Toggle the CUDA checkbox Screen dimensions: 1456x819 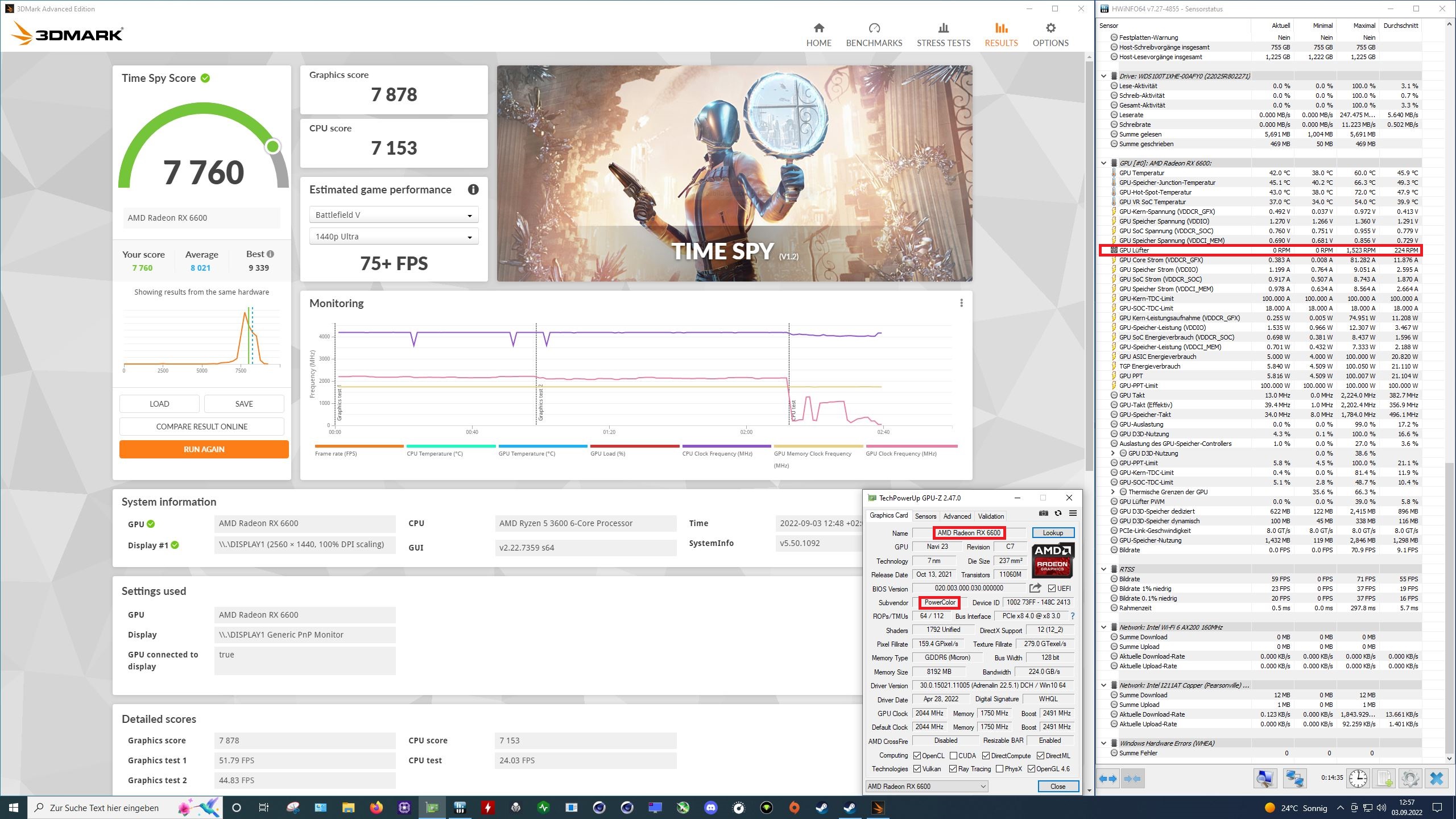(953, 756)
